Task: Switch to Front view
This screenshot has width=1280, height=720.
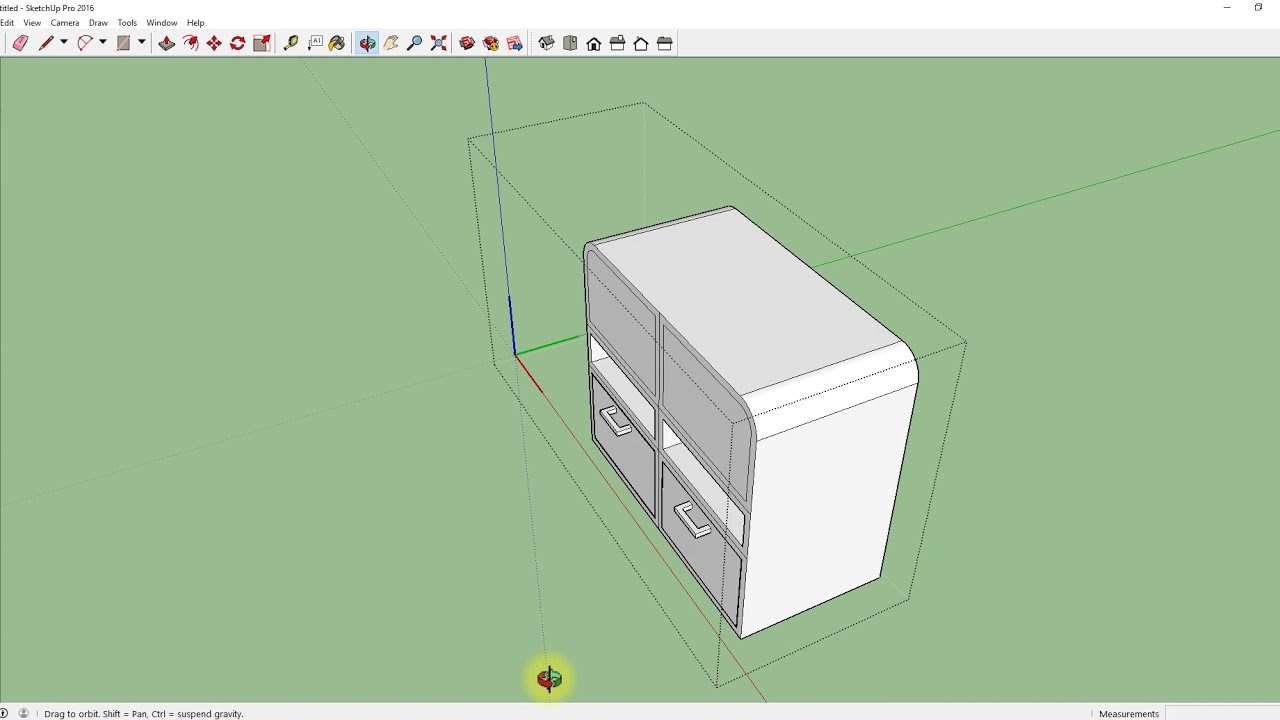Action: point(594,43)
